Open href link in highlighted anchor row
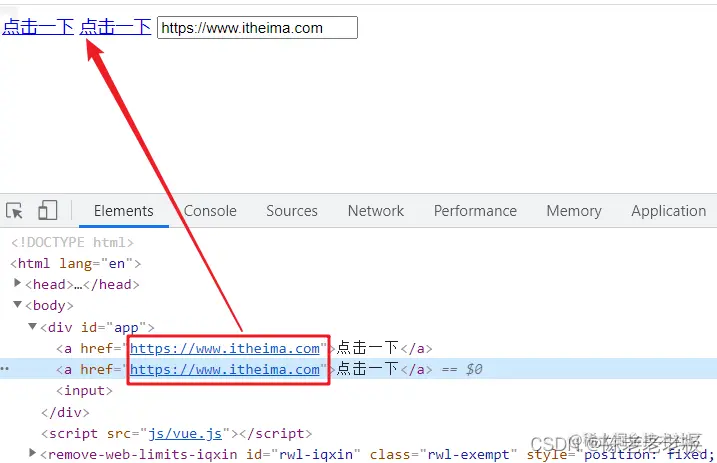 pyautogui.click(x=225, y=369)
